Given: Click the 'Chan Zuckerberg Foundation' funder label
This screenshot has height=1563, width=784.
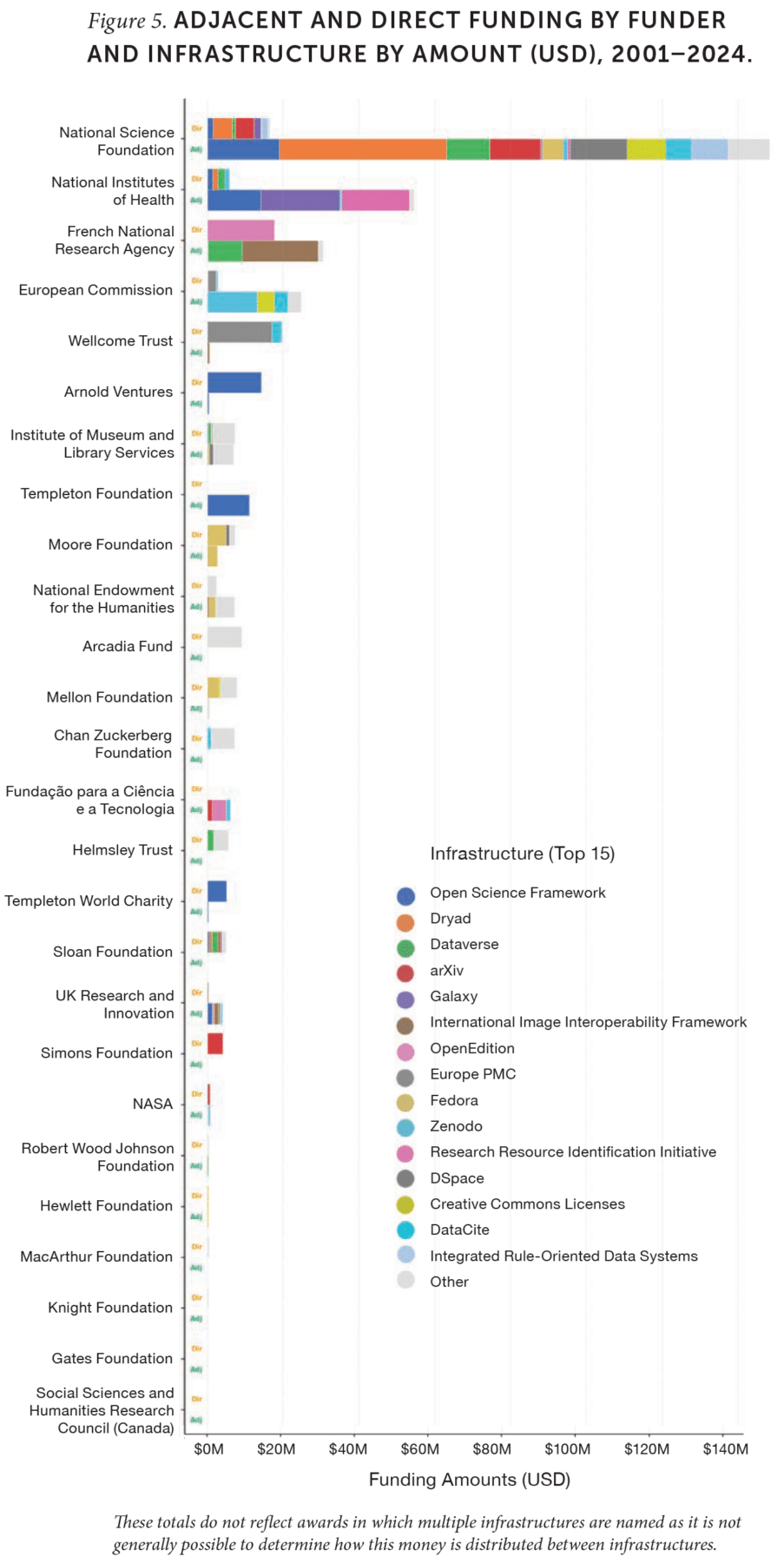Looking at the screenshot, I should point(113,744).
